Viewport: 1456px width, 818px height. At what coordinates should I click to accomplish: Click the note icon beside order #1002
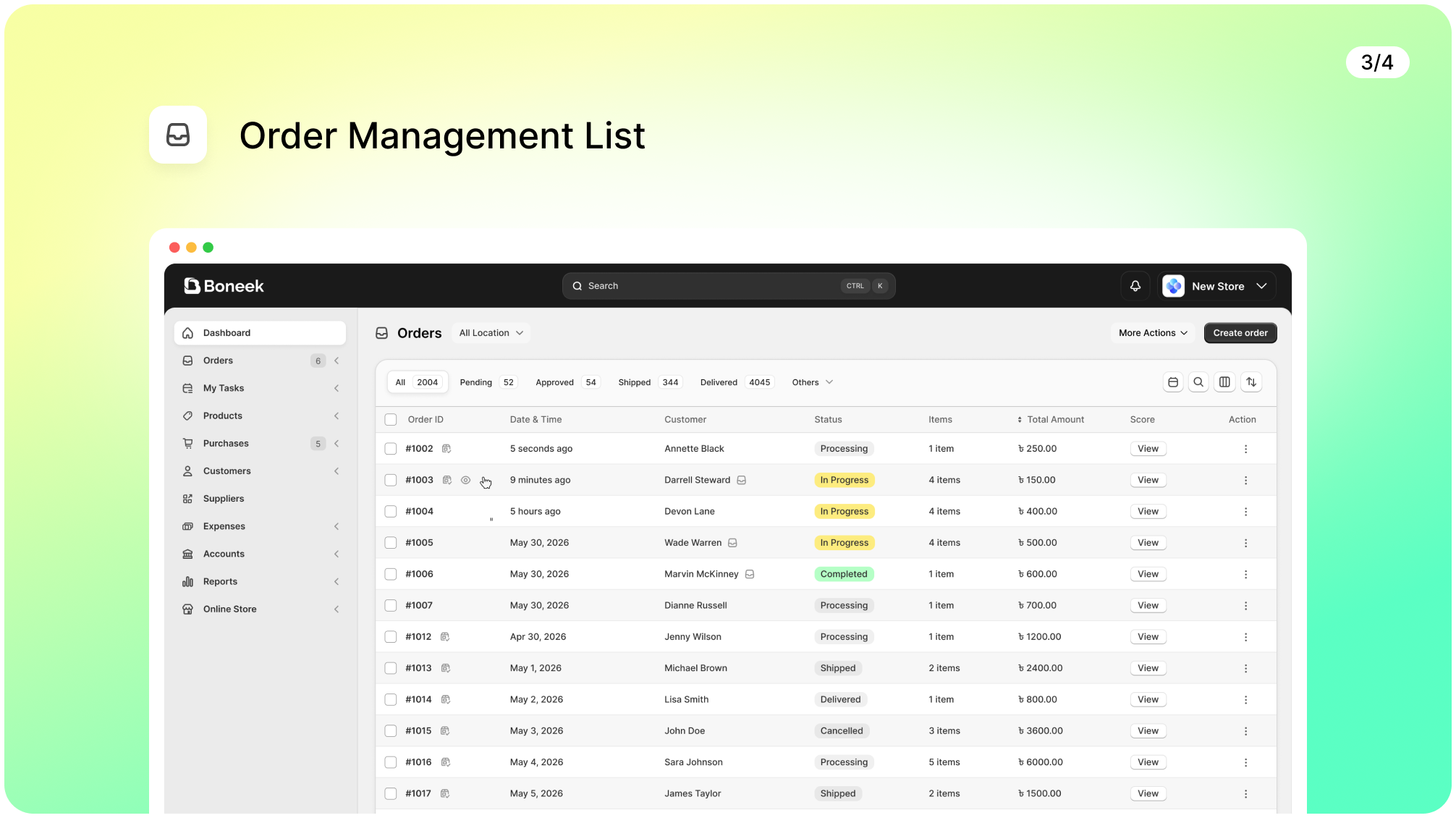point(446,449)
